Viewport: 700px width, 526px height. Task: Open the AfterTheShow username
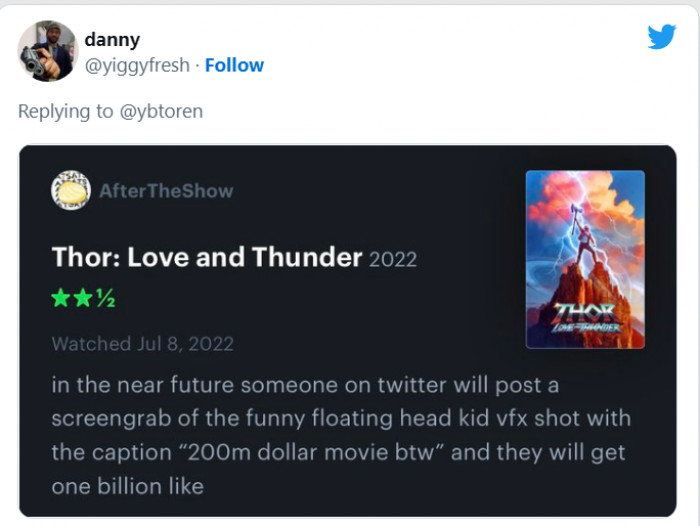pyautogui.click(x=166, y=191)
